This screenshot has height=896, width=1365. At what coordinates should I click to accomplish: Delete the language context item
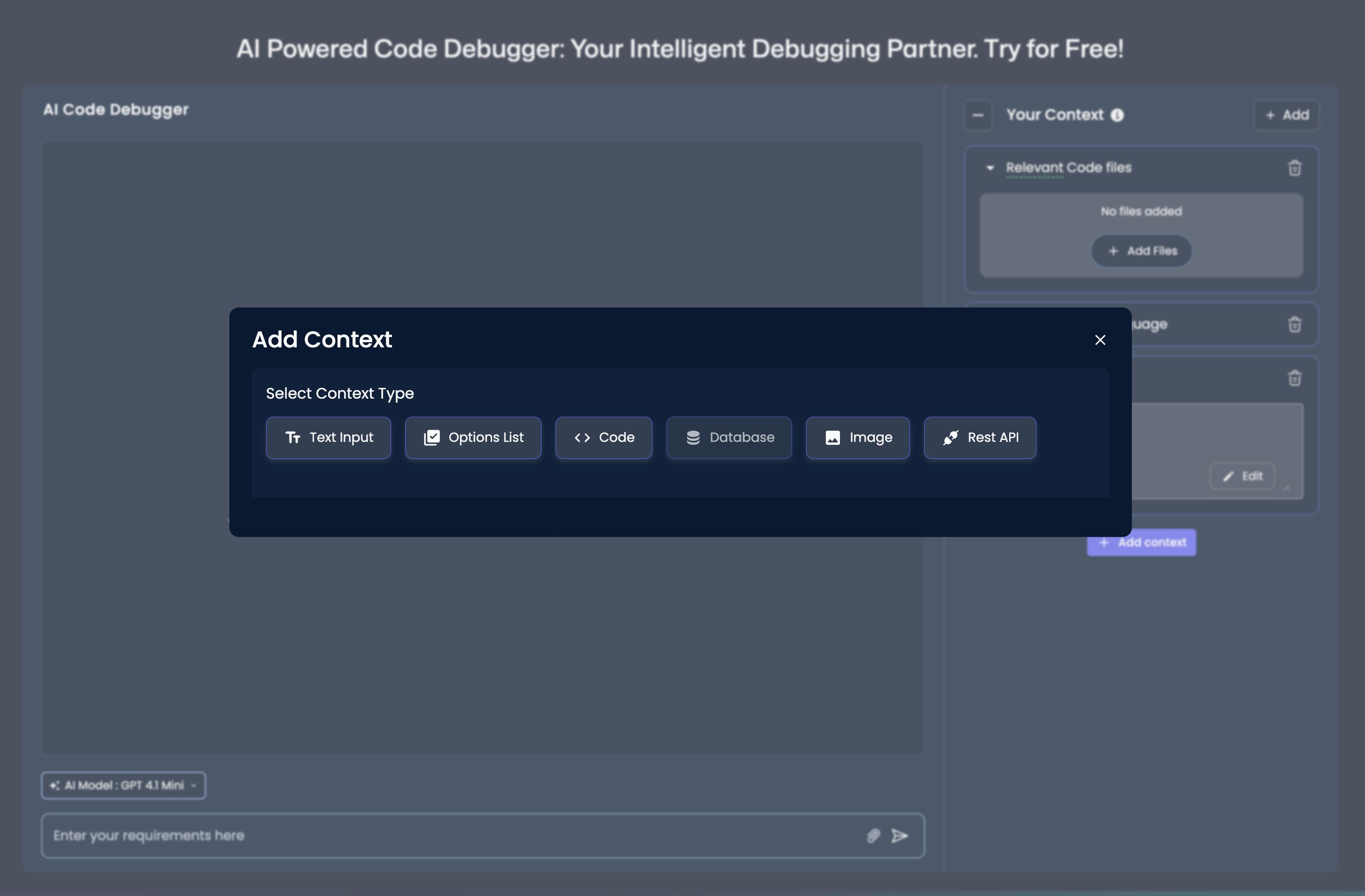coord(1294,325)
